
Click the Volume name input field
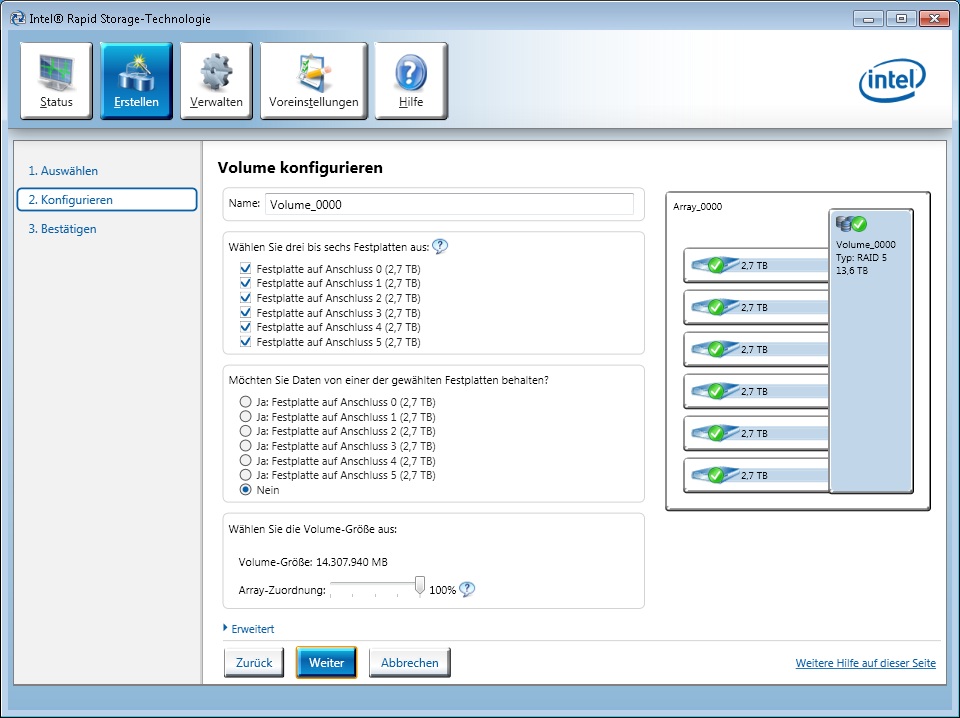[449, 204]
